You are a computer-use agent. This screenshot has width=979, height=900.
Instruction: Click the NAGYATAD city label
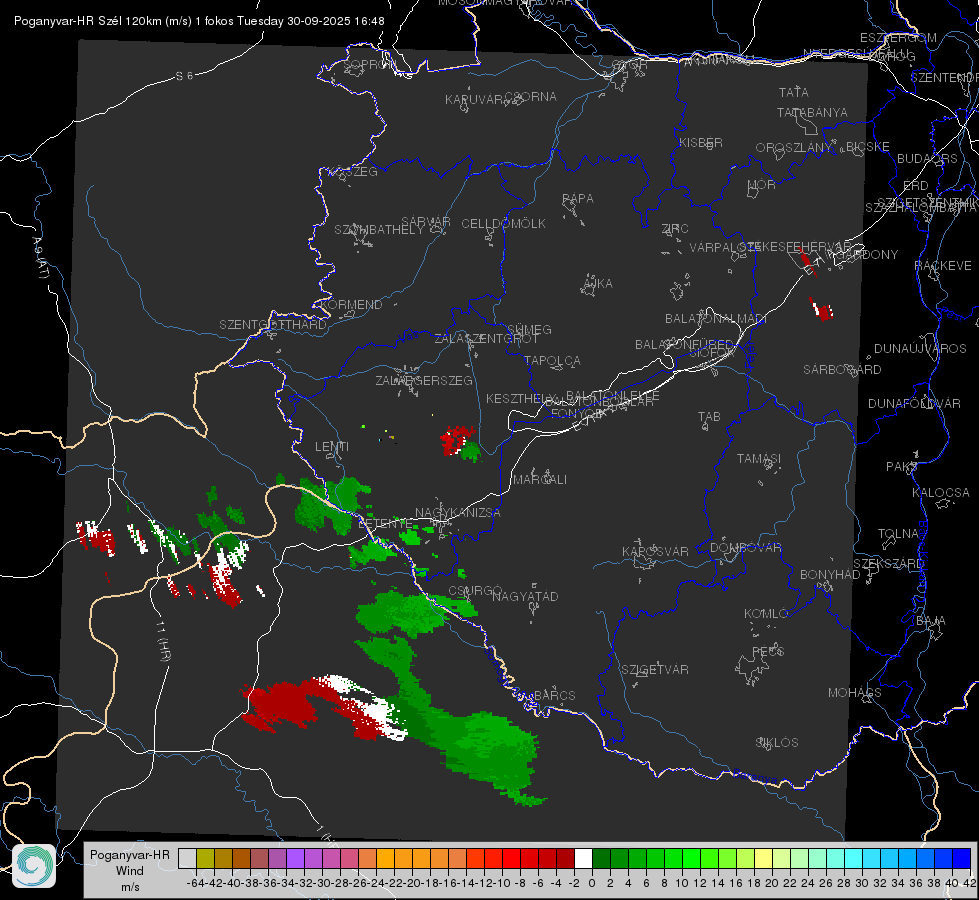525,596
